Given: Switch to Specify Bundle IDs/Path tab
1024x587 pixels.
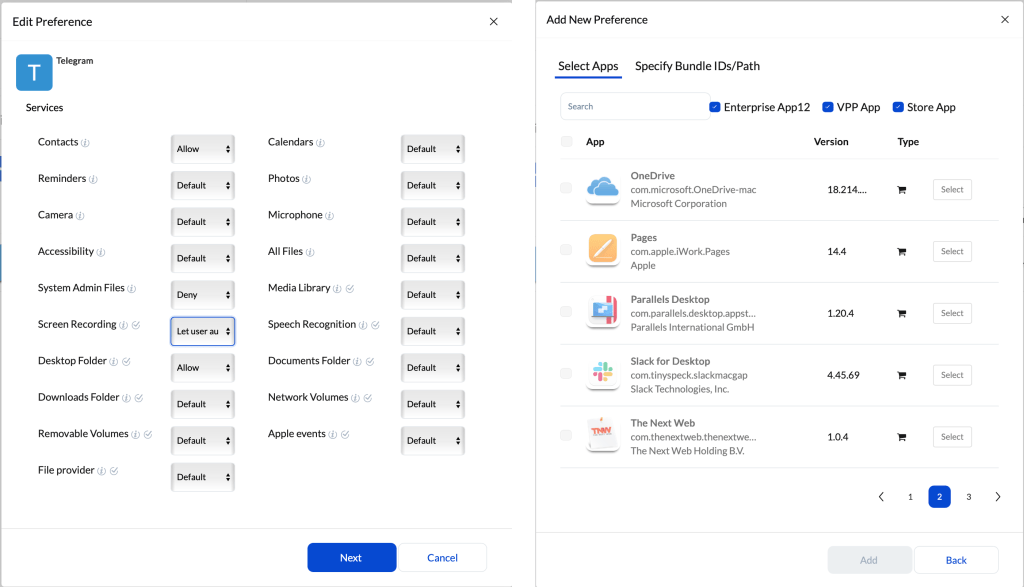Looking at the screenshot, I should coord(697,66).
